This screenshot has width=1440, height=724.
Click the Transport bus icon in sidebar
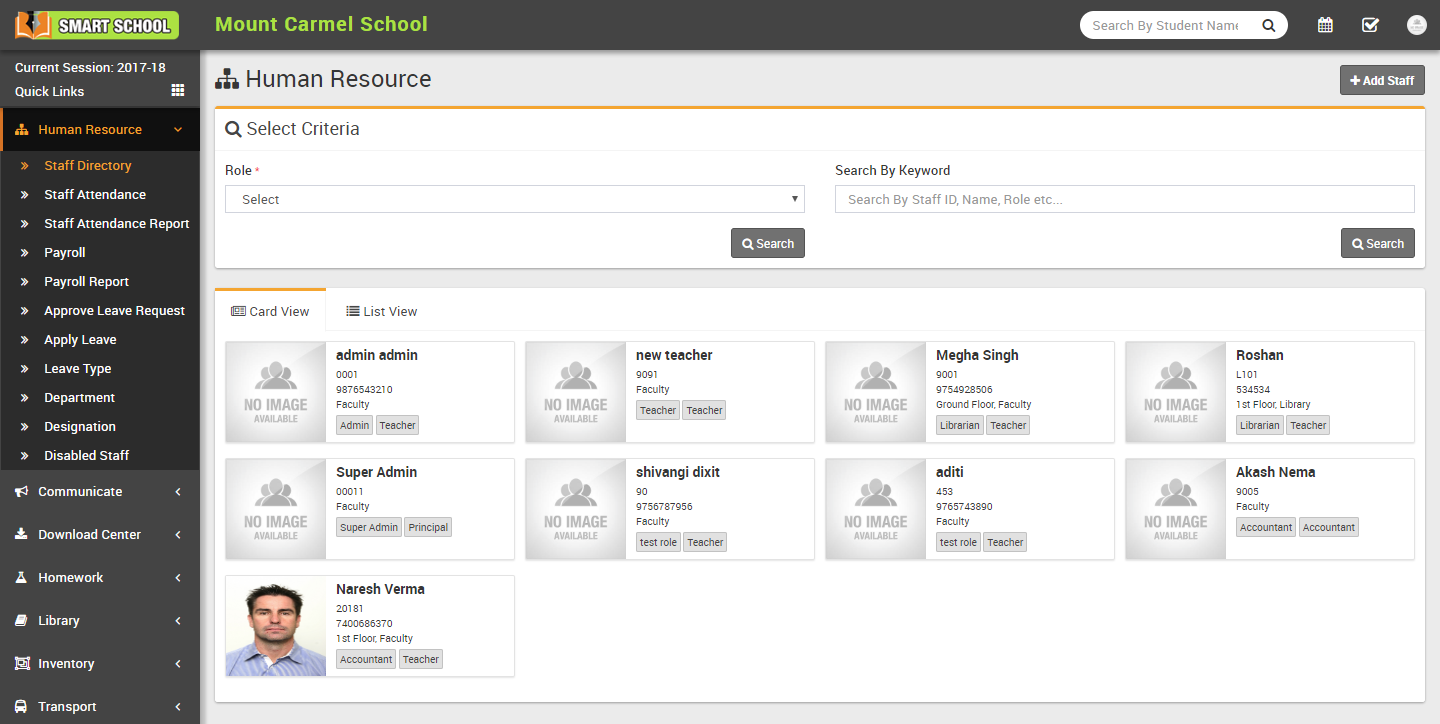(x=21, y=707)
